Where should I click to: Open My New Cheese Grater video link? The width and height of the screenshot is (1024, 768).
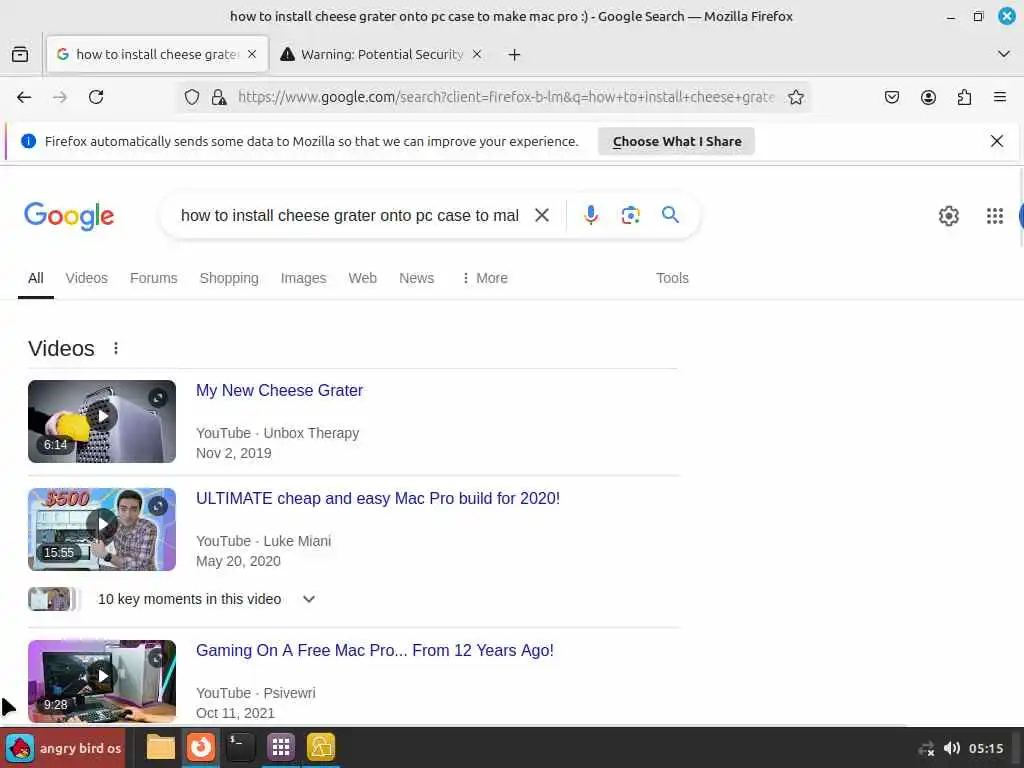pyautogui.click(x=279, y=391)
